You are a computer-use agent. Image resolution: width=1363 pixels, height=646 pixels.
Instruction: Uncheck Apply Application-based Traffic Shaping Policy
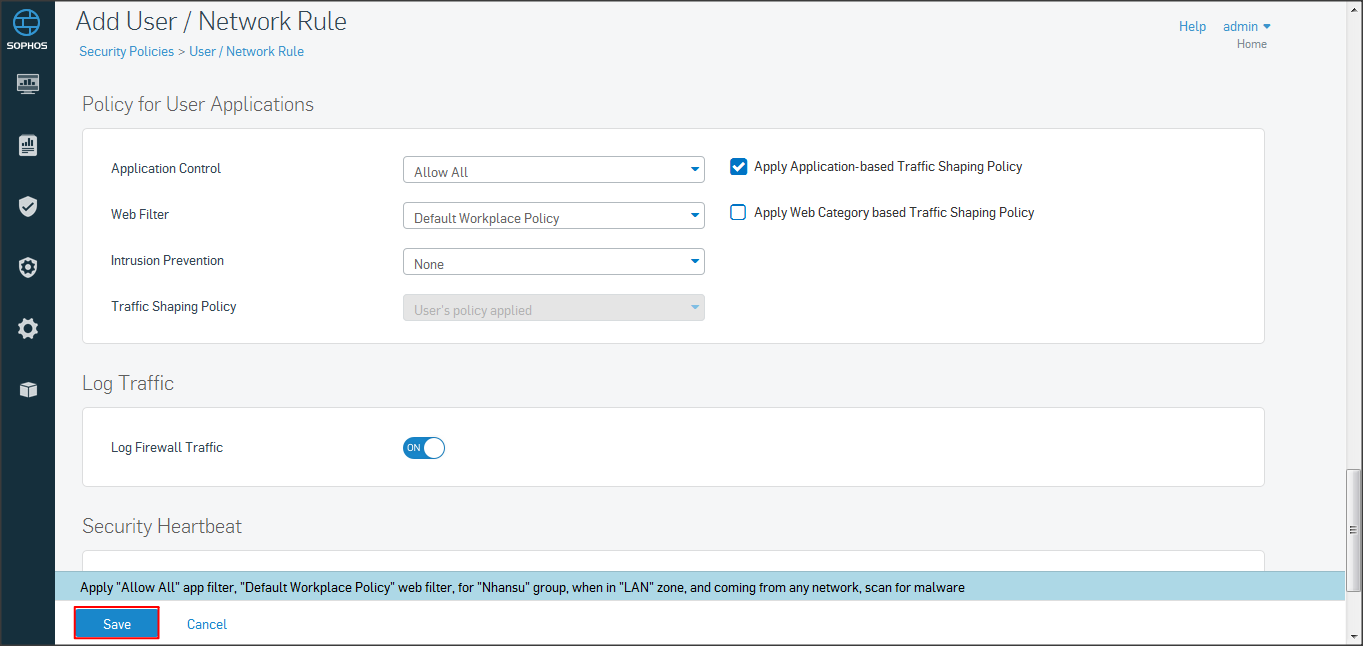coord(739,167)
